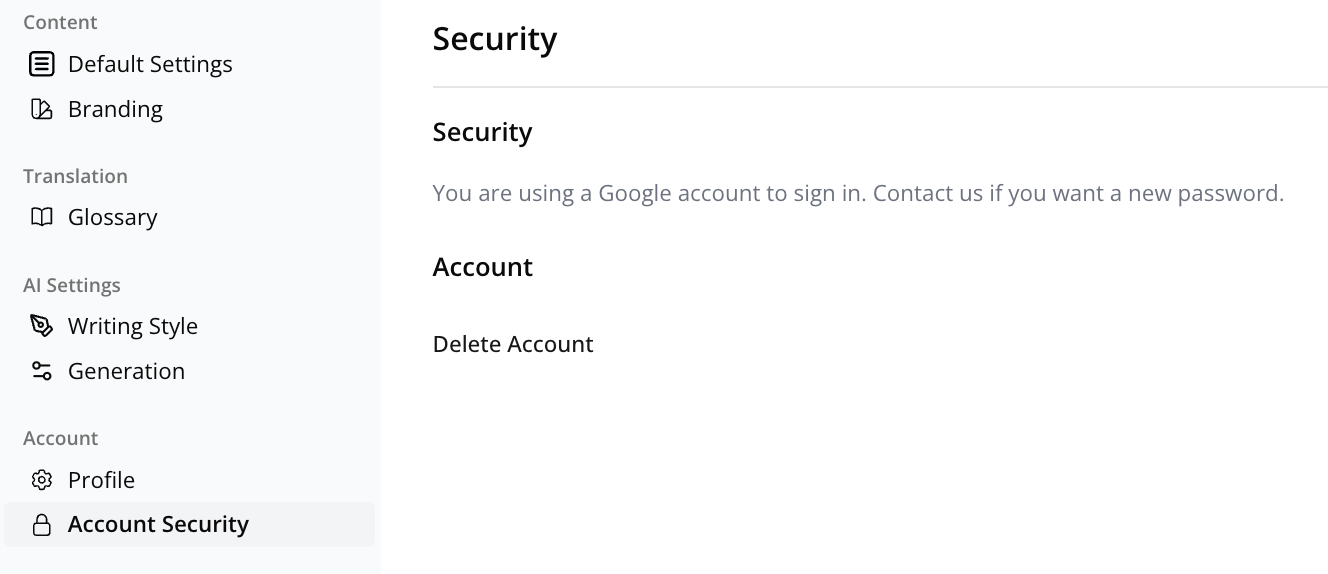The image size is (1328, 574).
Task: Navigate to Profile settings
Action: pyautogui.click(x=101, y=480)
